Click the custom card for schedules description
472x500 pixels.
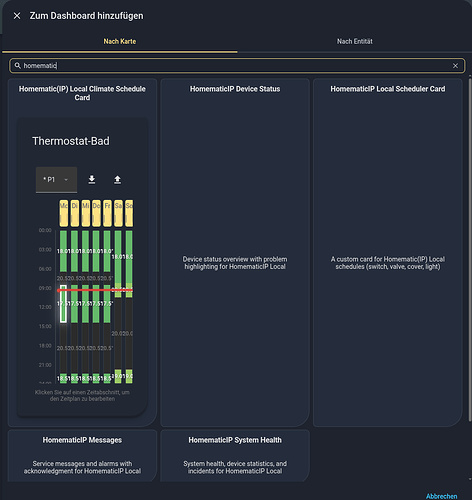[388, 263]
